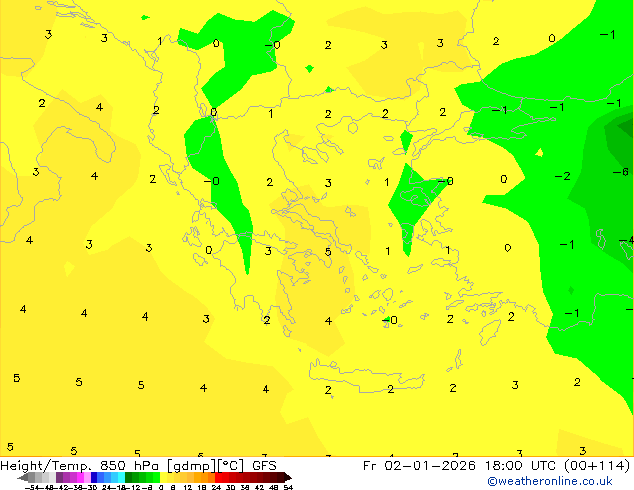
Task: Select the cyan swatch in the color legend
Action: click(x=121, y=477)
